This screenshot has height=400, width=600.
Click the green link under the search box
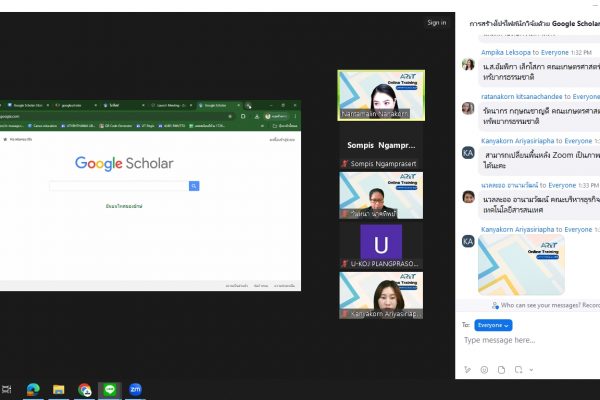[124, 206]
